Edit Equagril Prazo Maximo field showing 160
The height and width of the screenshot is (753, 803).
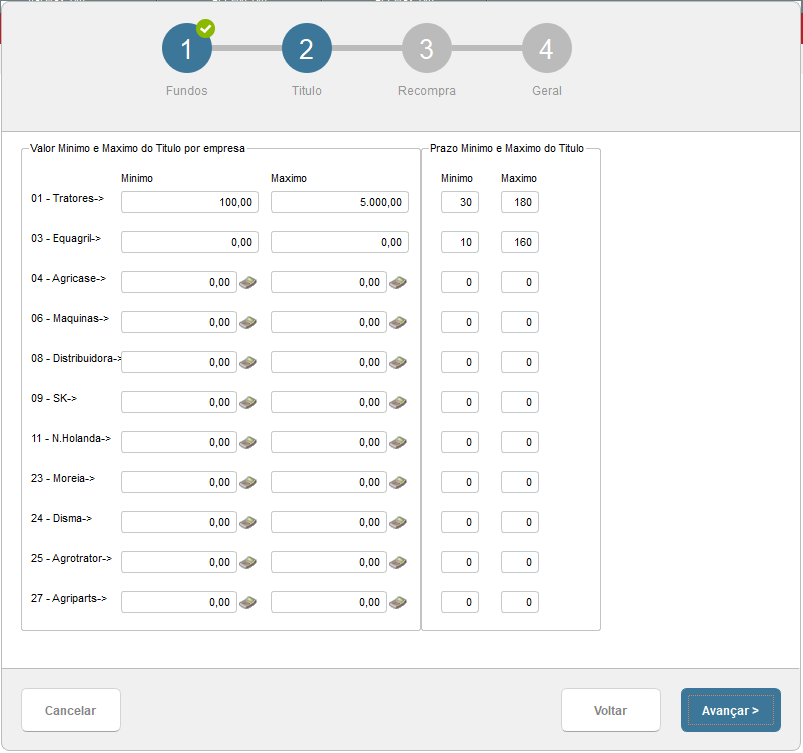[x=520, y=242]
